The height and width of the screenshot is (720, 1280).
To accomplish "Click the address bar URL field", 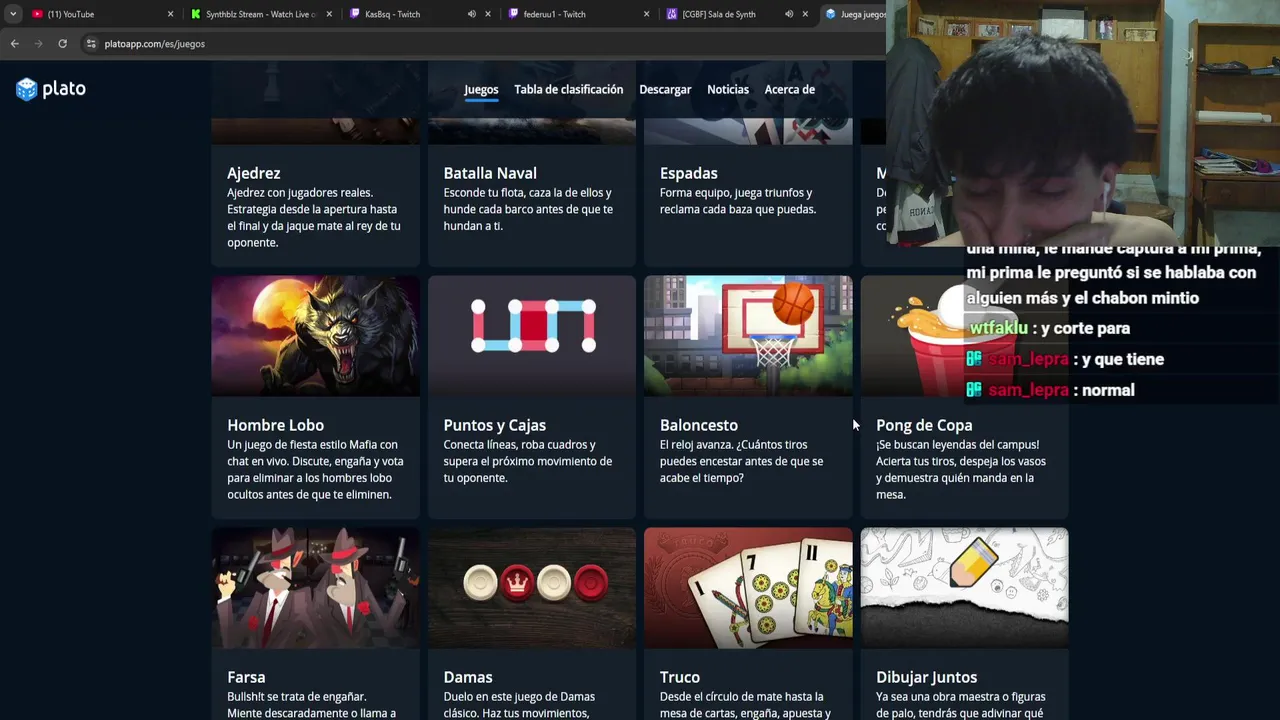I will pos(480,44).
